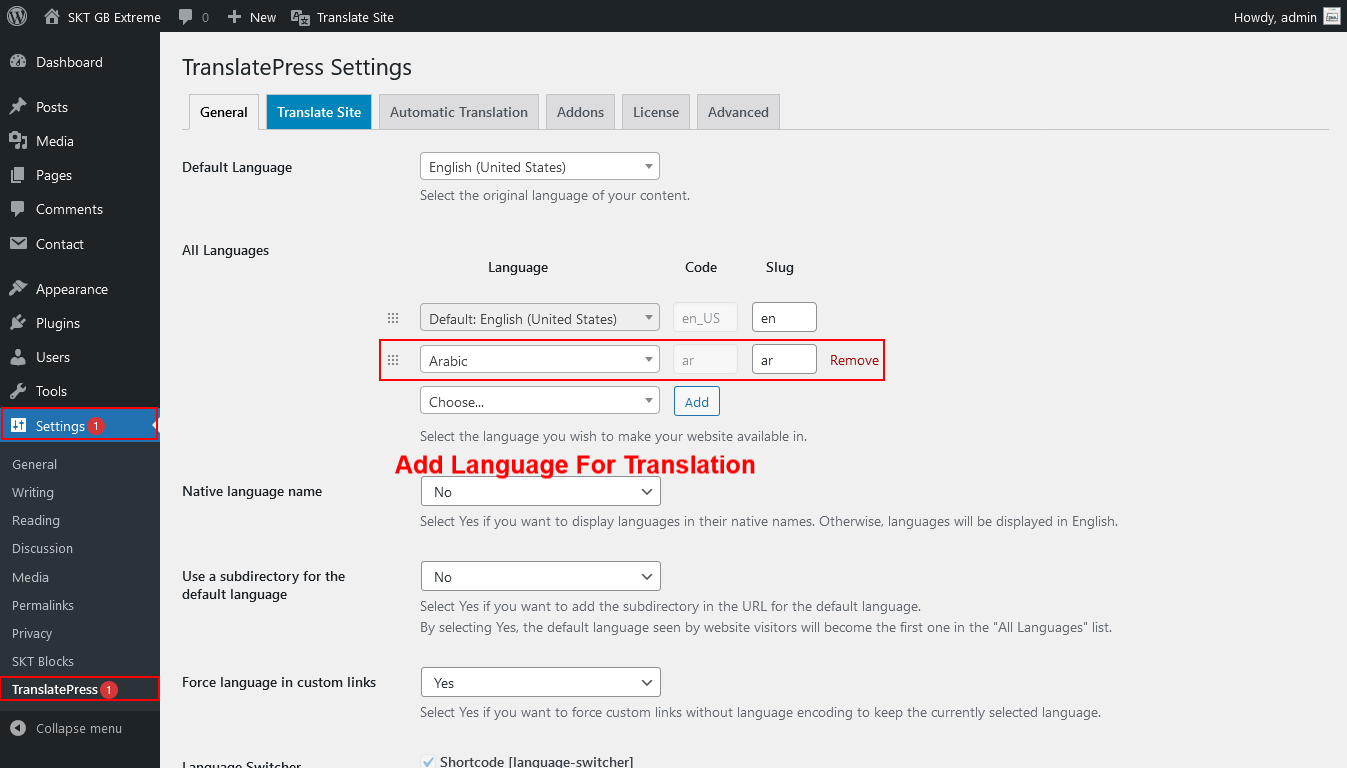Click the ar slug input field
This screenshot has width=1347, height=768.
(784, 359)
